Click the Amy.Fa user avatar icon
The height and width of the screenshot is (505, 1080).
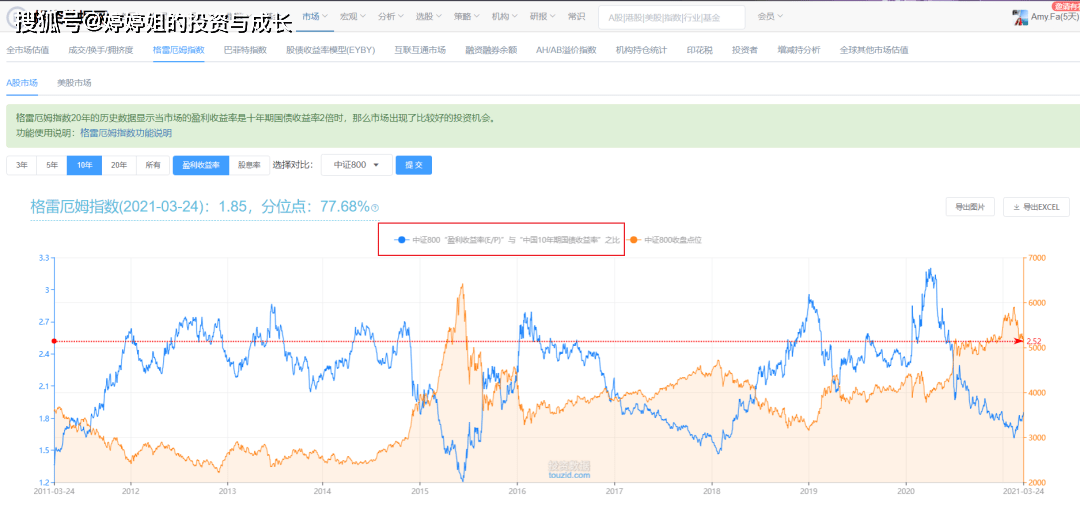(x=1021, y=17)
